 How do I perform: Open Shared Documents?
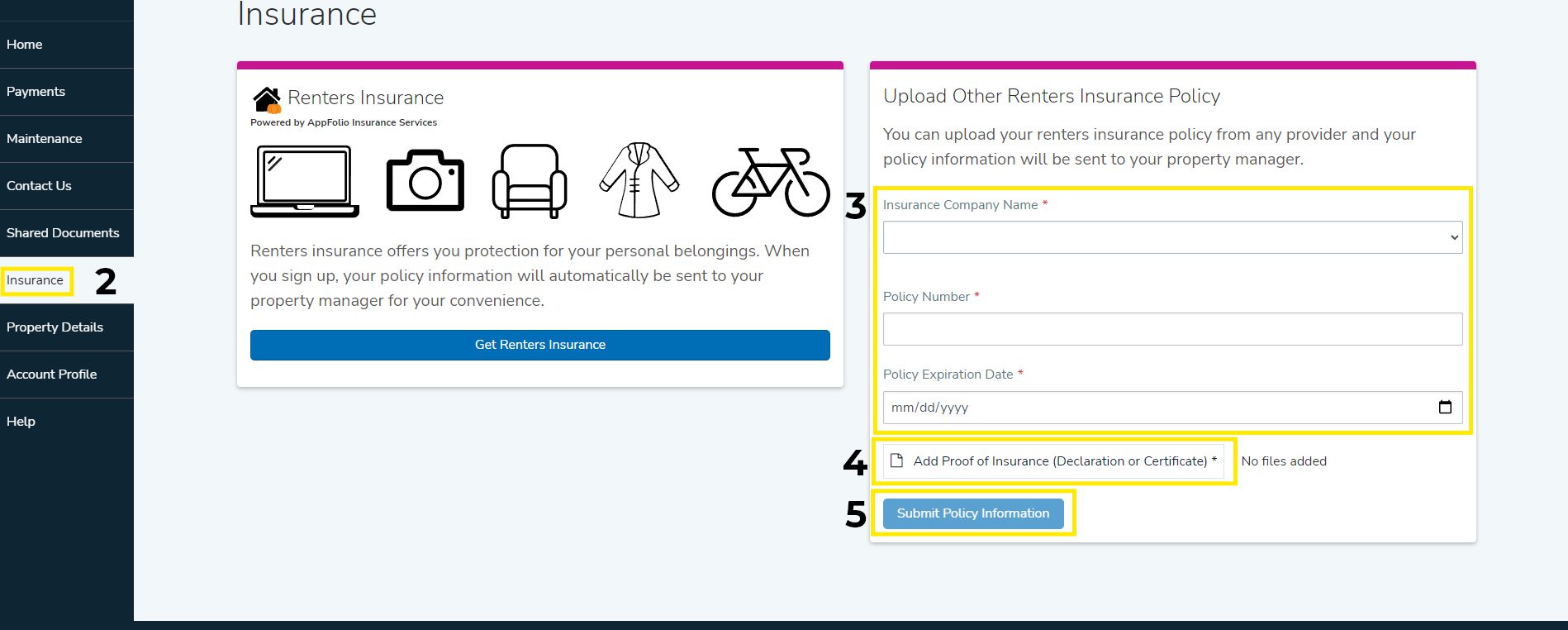point(63,233)
